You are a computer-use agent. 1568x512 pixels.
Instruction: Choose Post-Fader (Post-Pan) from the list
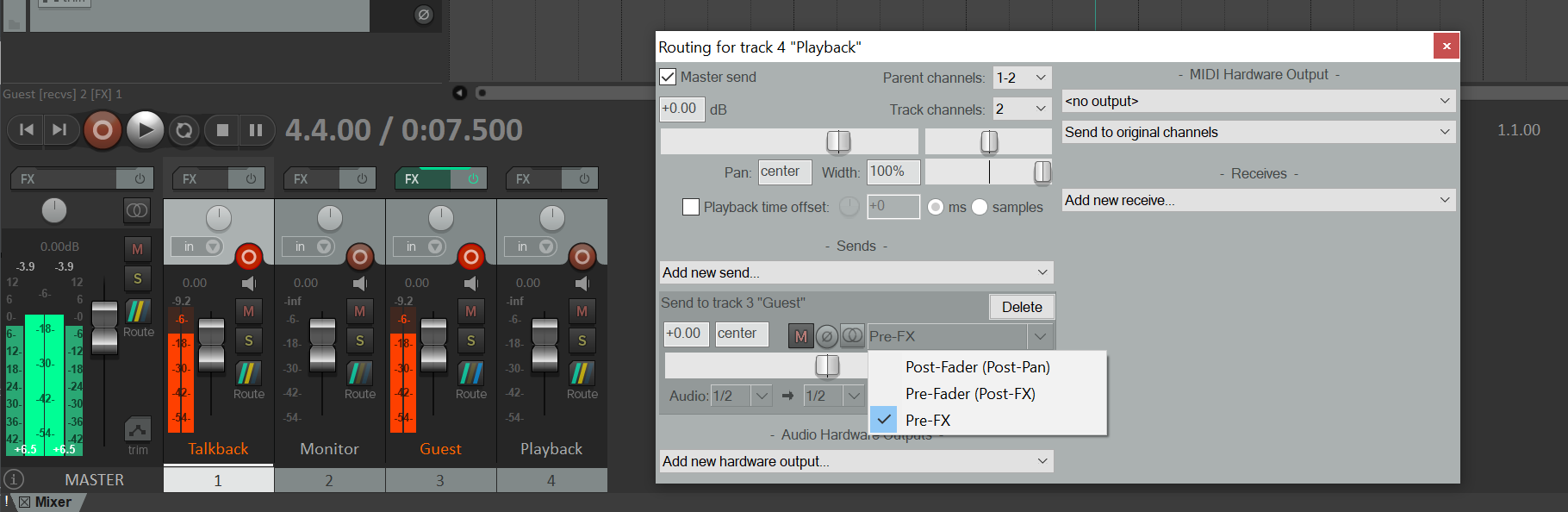(977, 367)
